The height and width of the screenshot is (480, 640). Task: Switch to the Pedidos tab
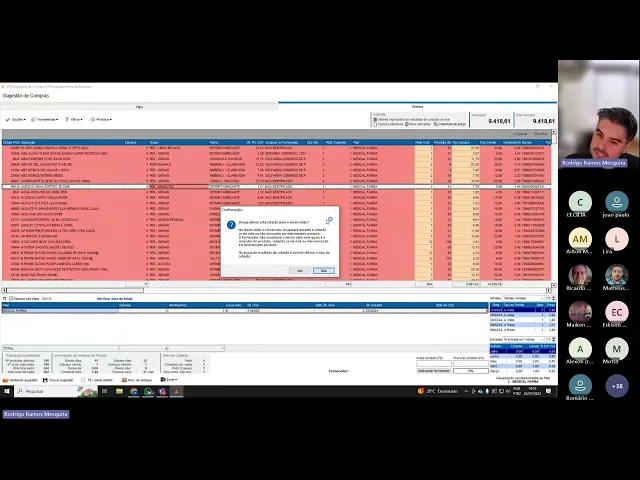click(x=417, y=106)
